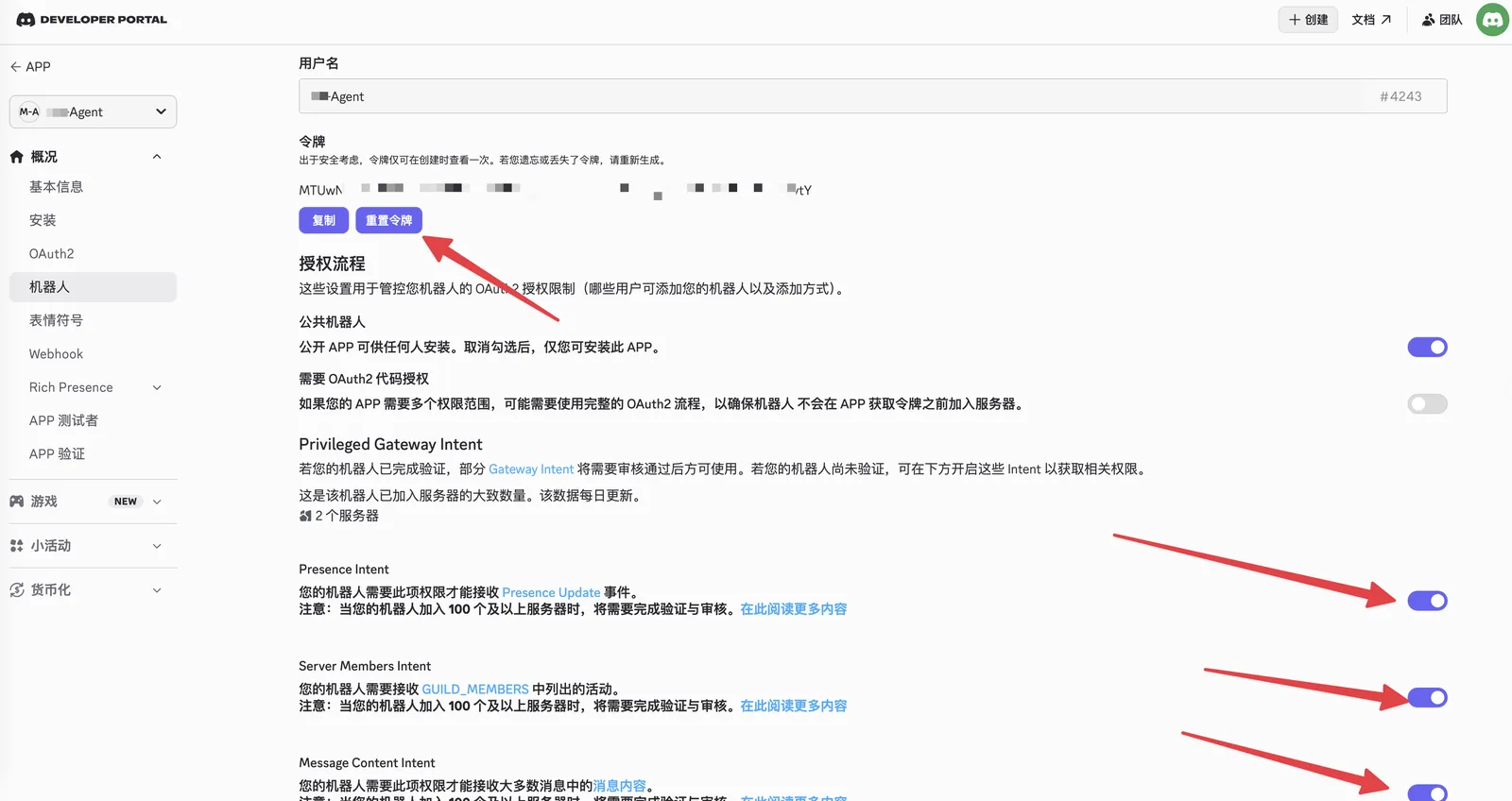Open the 团队 teams button
The height and width of the screenshot is (801, 1512).
click(x=1442, y=20)
